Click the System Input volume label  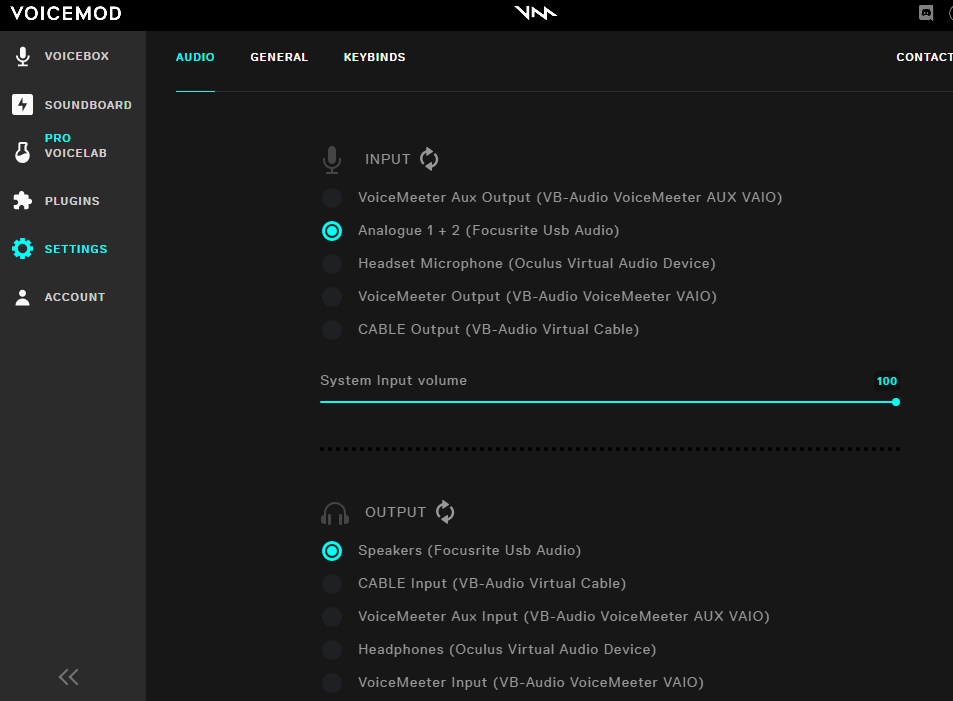click(393, 381)
